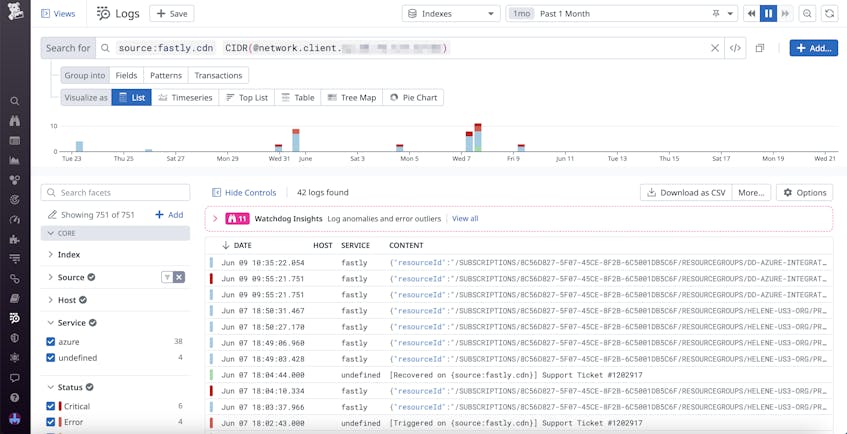The height and width of the screenshot is (434, 847).
Task: Open the metrics chart sidebar icon
Action: click(x=15, y=161)
